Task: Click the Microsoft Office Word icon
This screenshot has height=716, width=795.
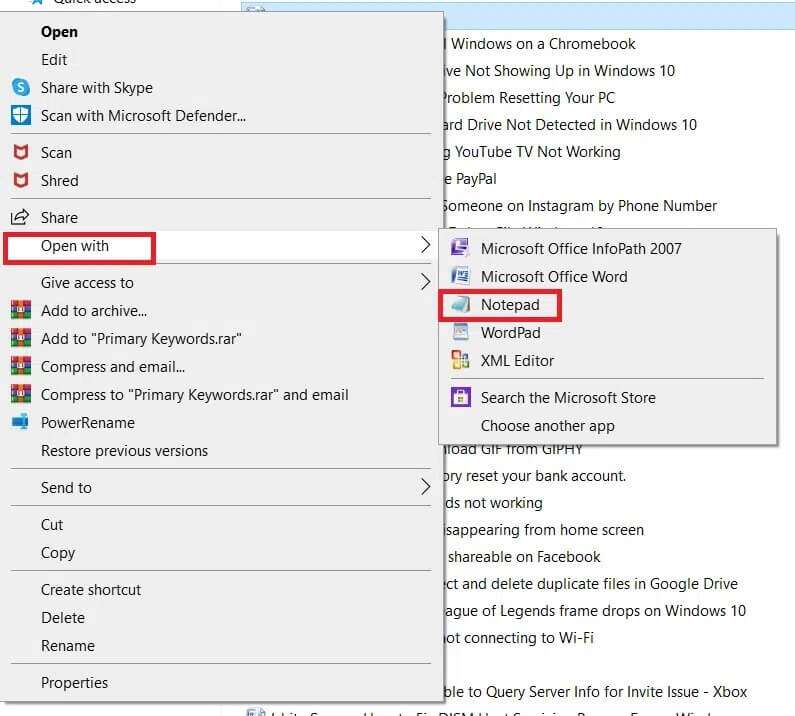Action: pyautogui.click(x=460, y=276)
